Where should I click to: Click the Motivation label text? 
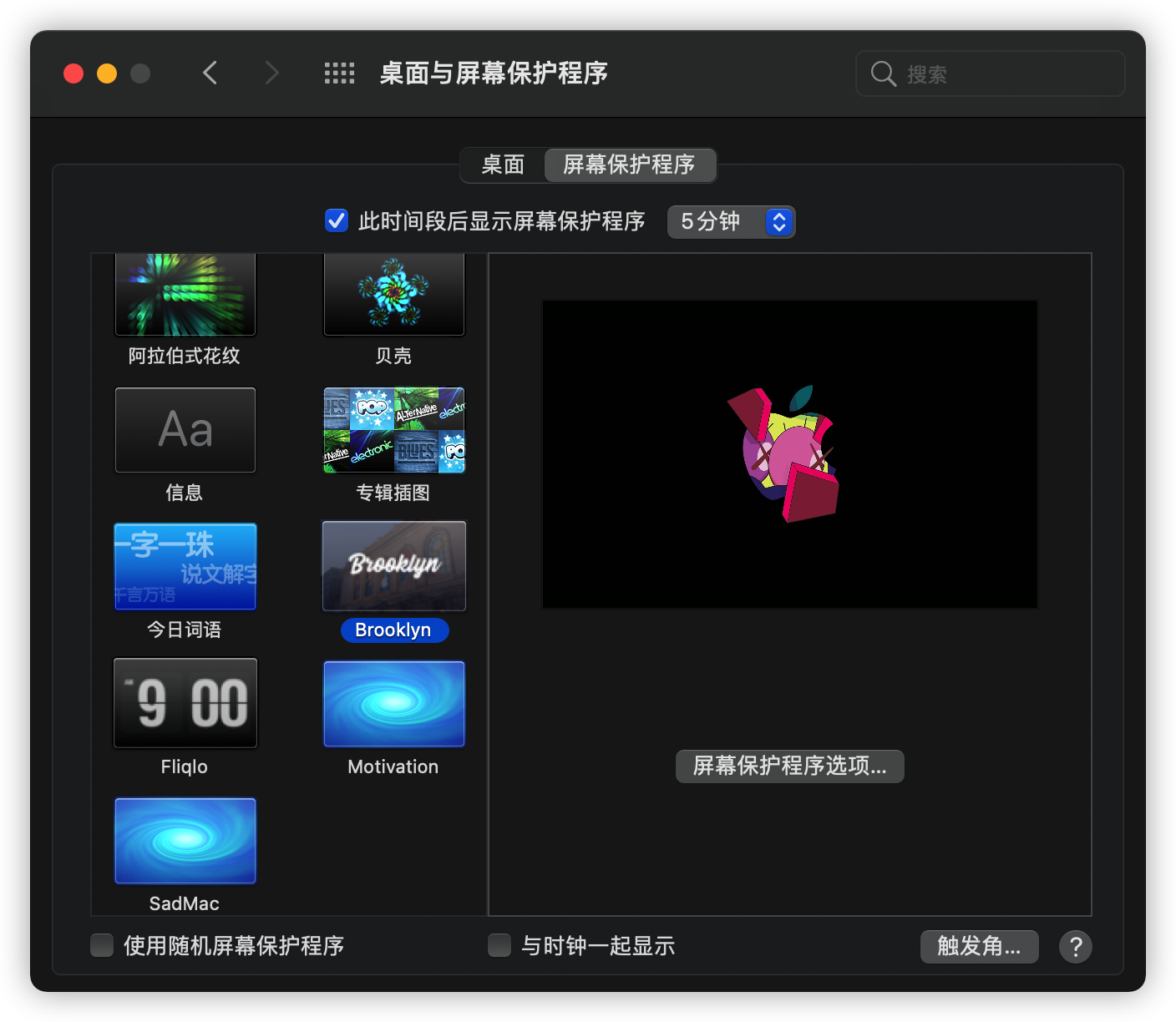[x=393, y=766]
